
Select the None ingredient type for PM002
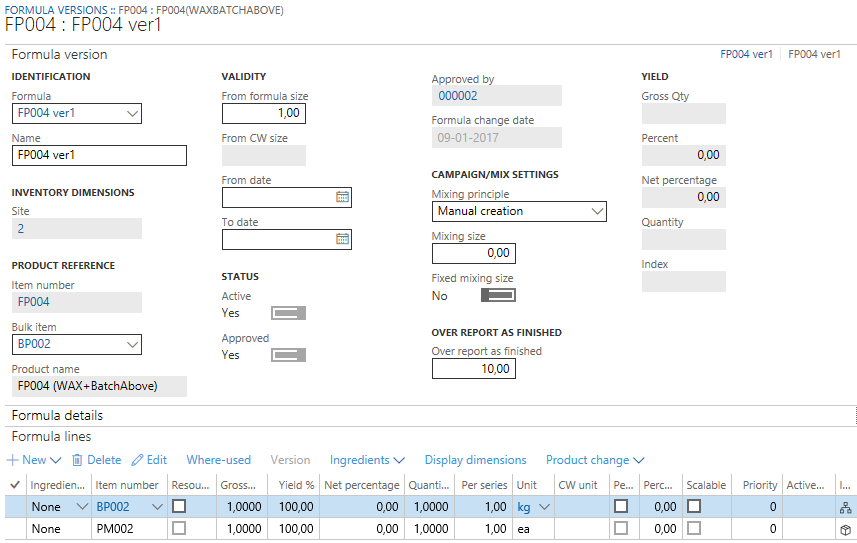click(x=58, y=529)
